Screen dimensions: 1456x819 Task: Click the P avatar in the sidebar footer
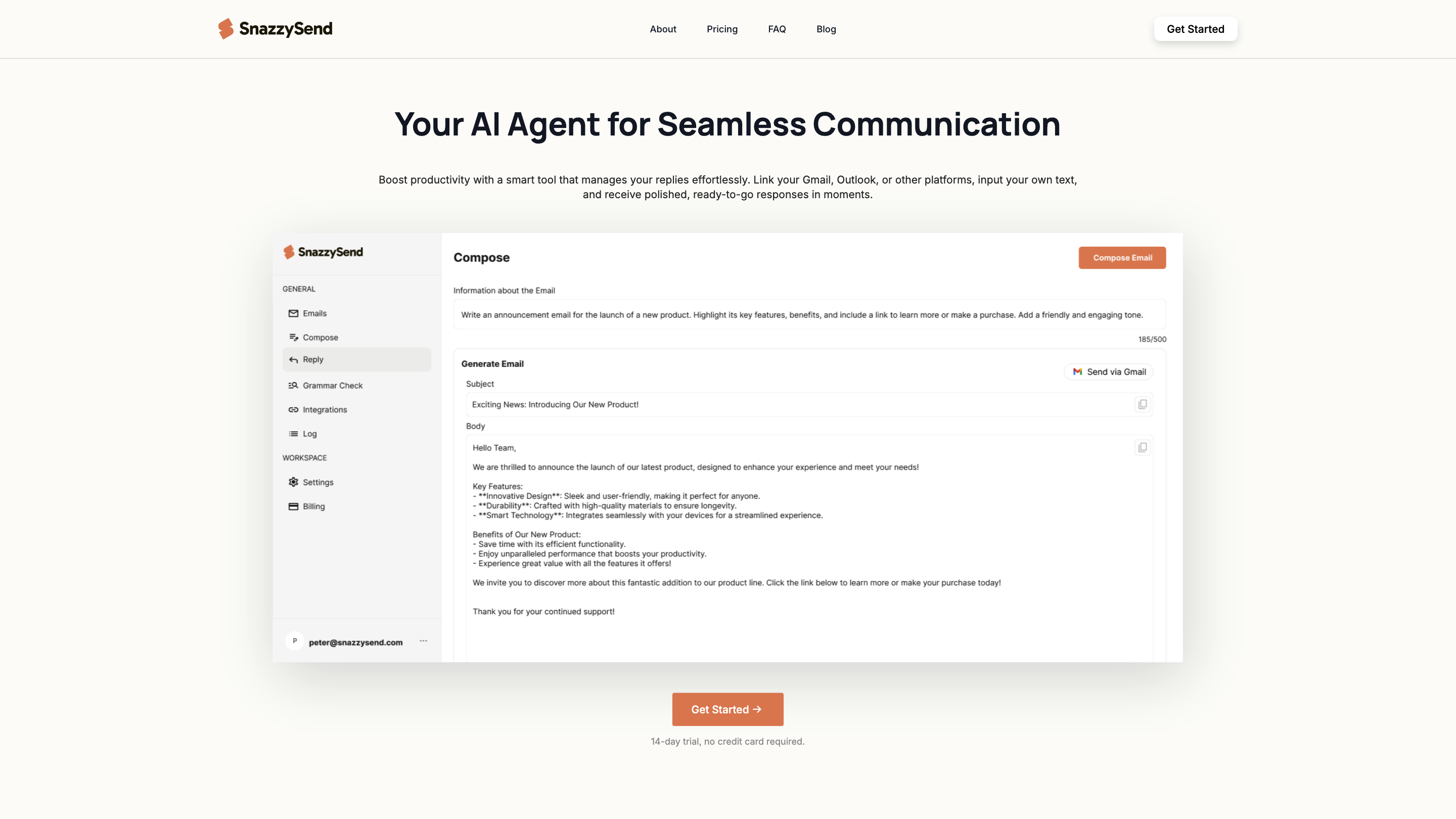[x=294, y=641]
